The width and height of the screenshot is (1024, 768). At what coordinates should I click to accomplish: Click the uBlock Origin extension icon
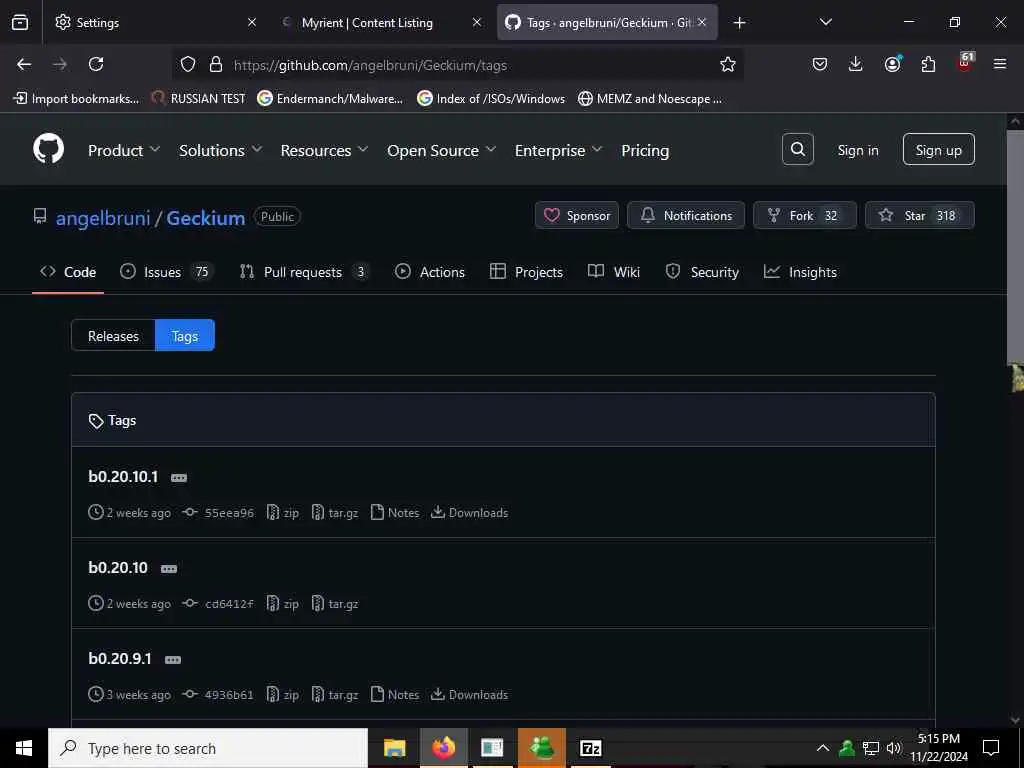click(x=965, y=62)
